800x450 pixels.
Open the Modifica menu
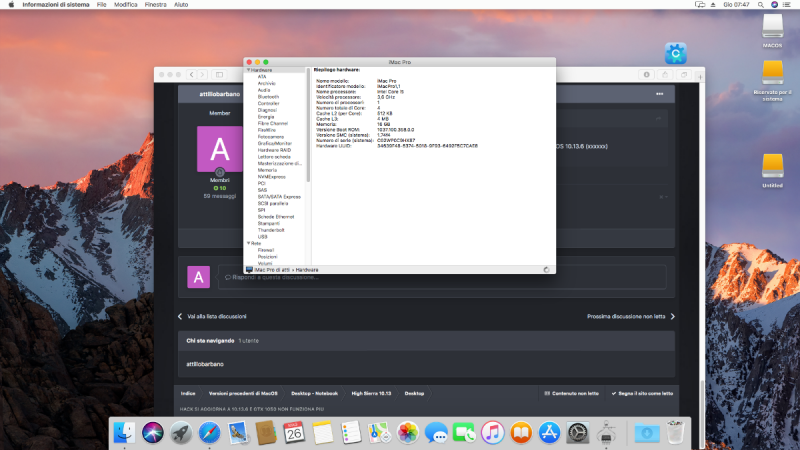126,5
